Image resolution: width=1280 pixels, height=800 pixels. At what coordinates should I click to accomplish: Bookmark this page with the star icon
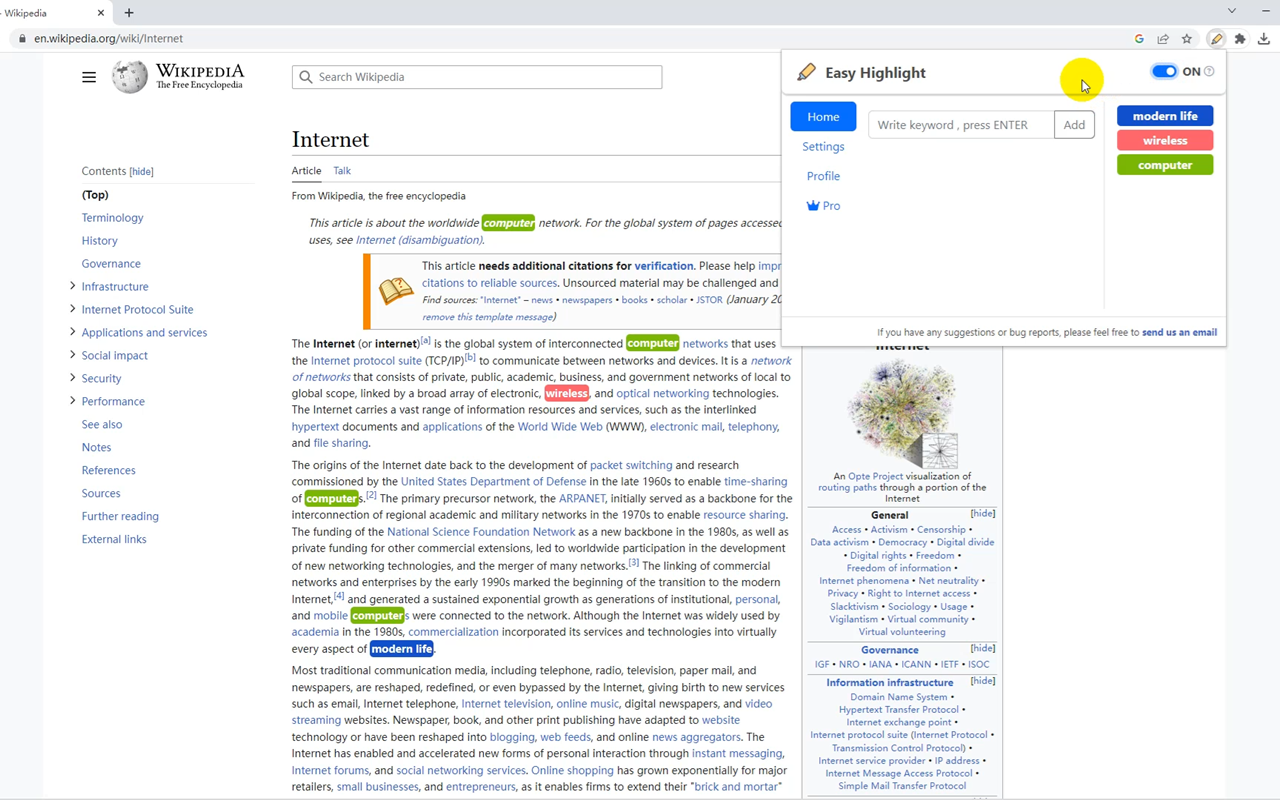click(x=1187, y=39)
